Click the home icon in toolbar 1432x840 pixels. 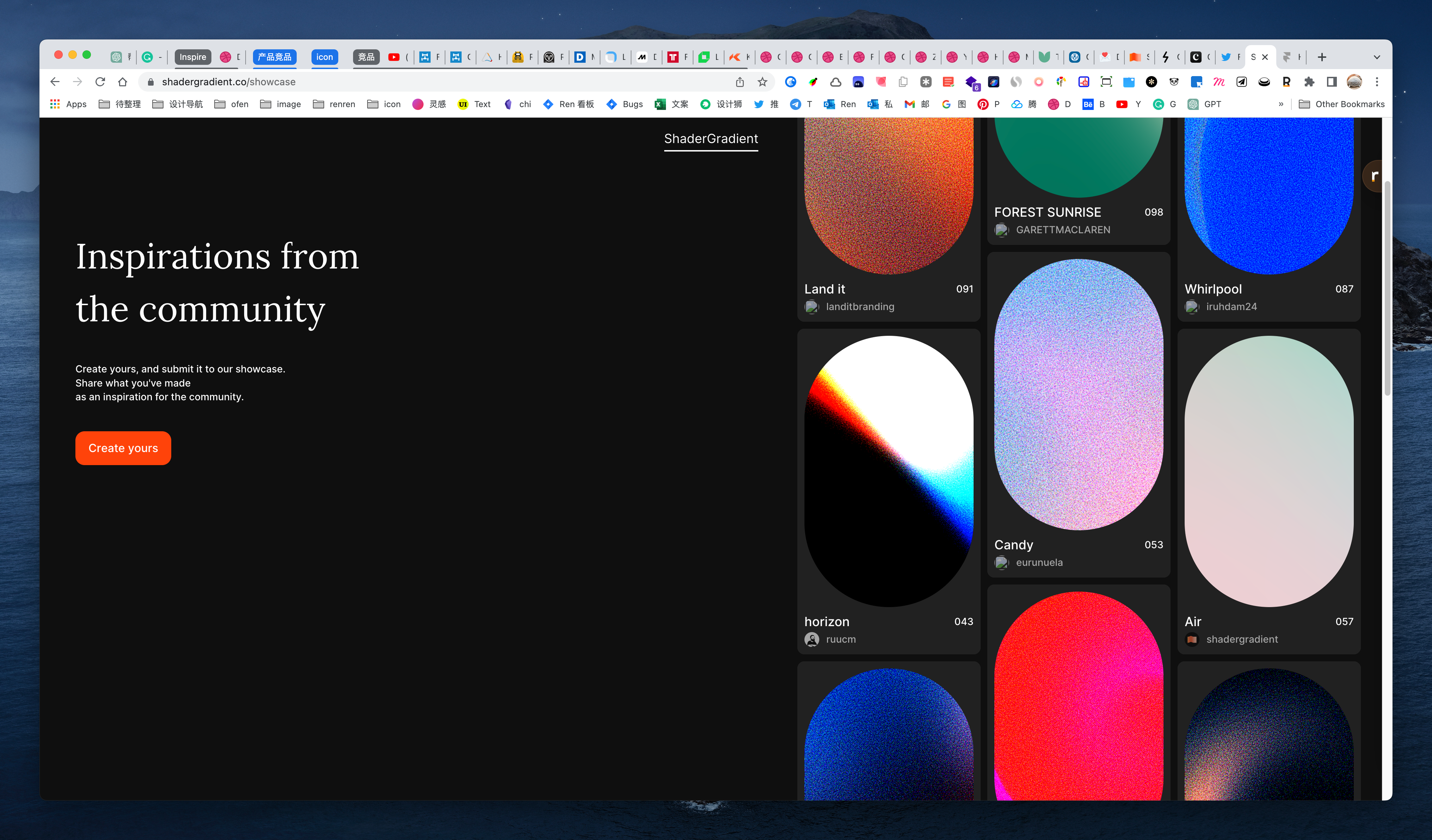123,82
